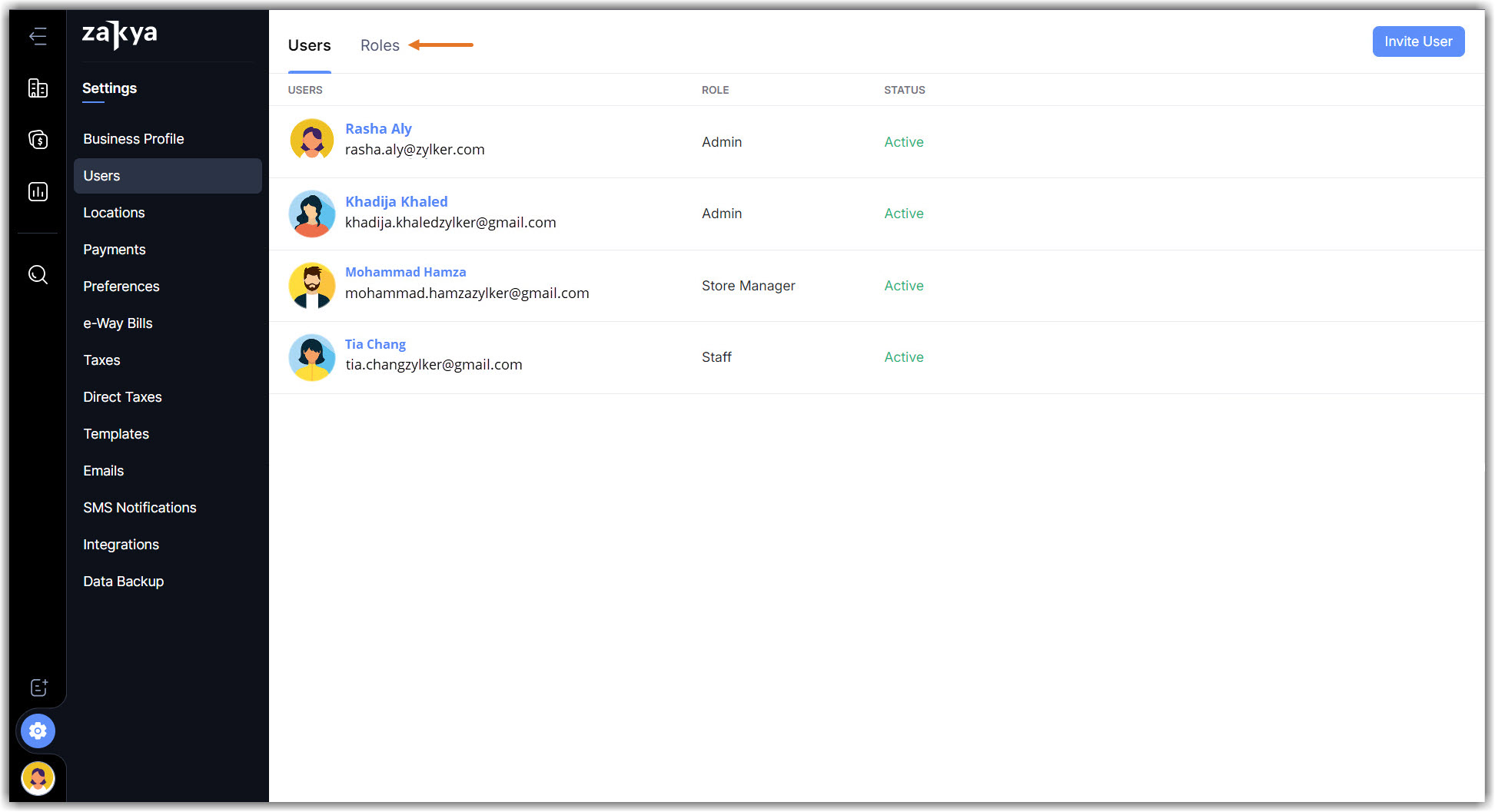
Task: Click the Invite User button
Action: click(1417, 41)
